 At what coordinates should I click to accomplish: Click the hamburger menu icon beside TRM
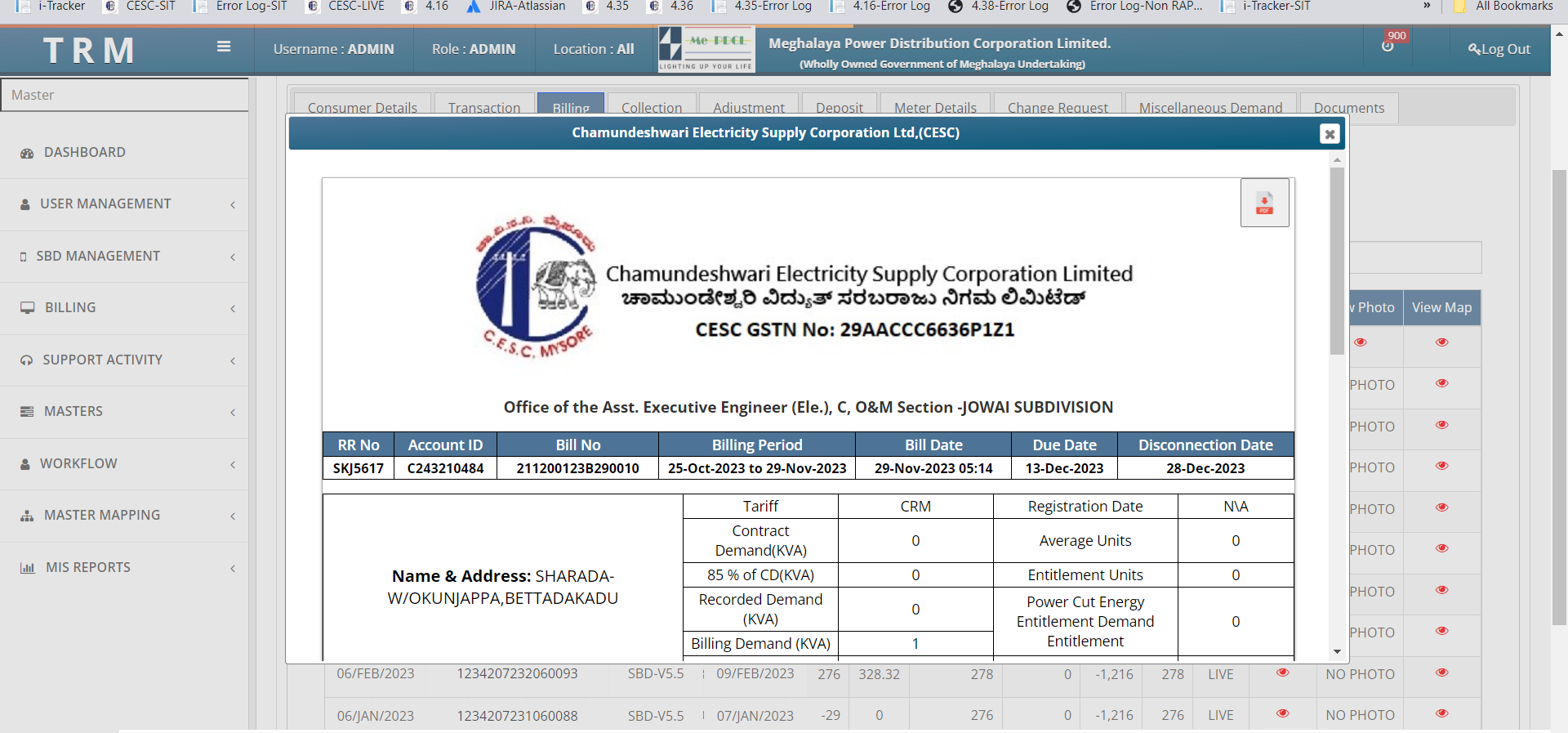click(x=223, y=47)
